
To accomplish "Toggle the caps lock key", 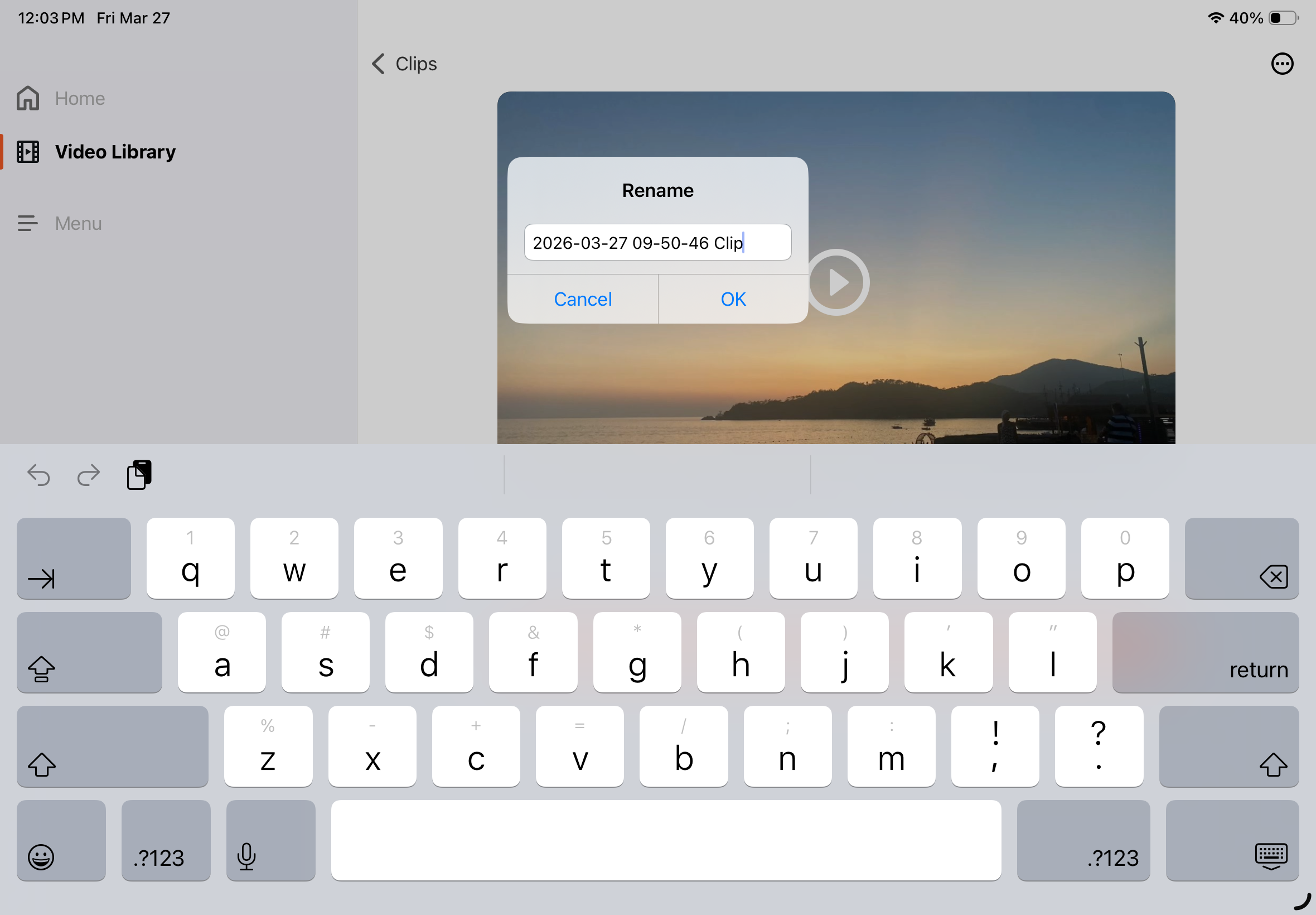I will click(89, 652).
